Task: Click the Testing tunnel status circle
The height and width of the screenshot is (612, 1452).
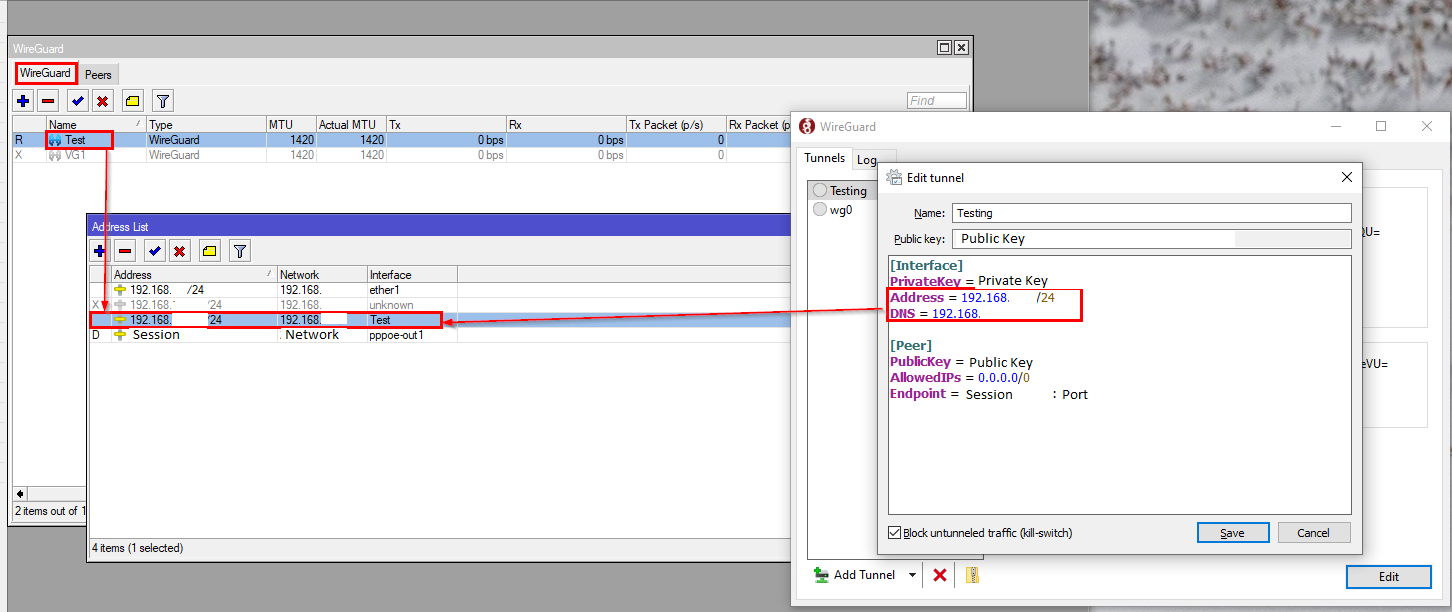Action: point(820,190)
